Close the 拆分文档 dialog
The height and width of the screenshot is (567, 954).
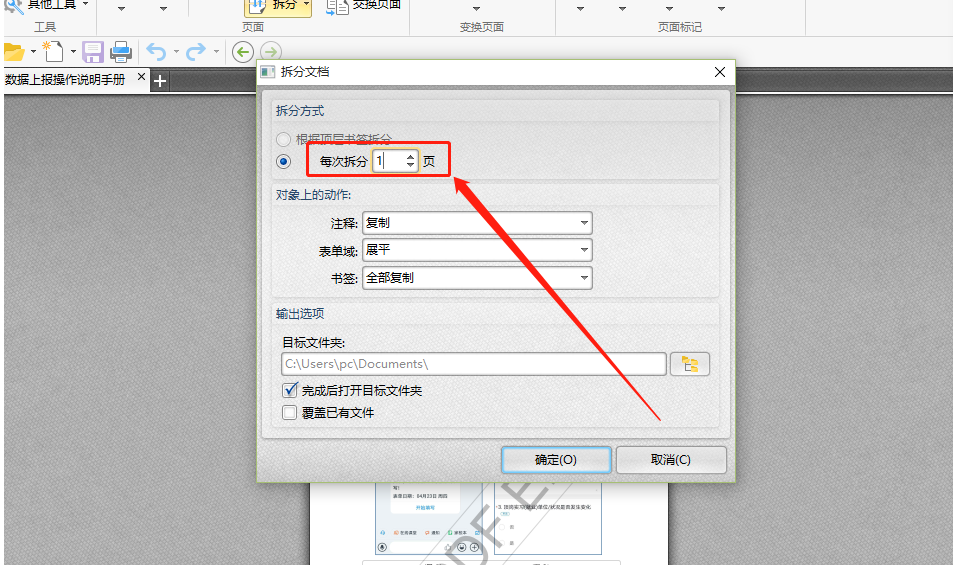coord(720,72)
